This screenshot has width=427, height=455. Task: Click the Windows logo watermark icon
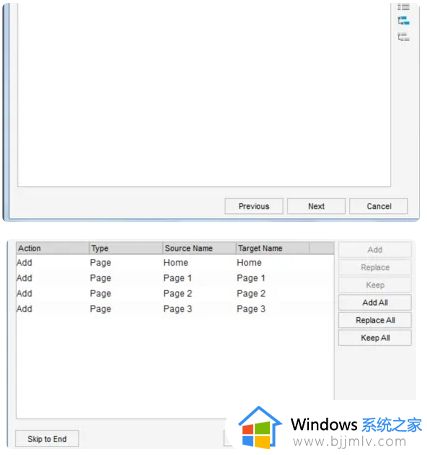pyautogui.click(x=259, y=427)
